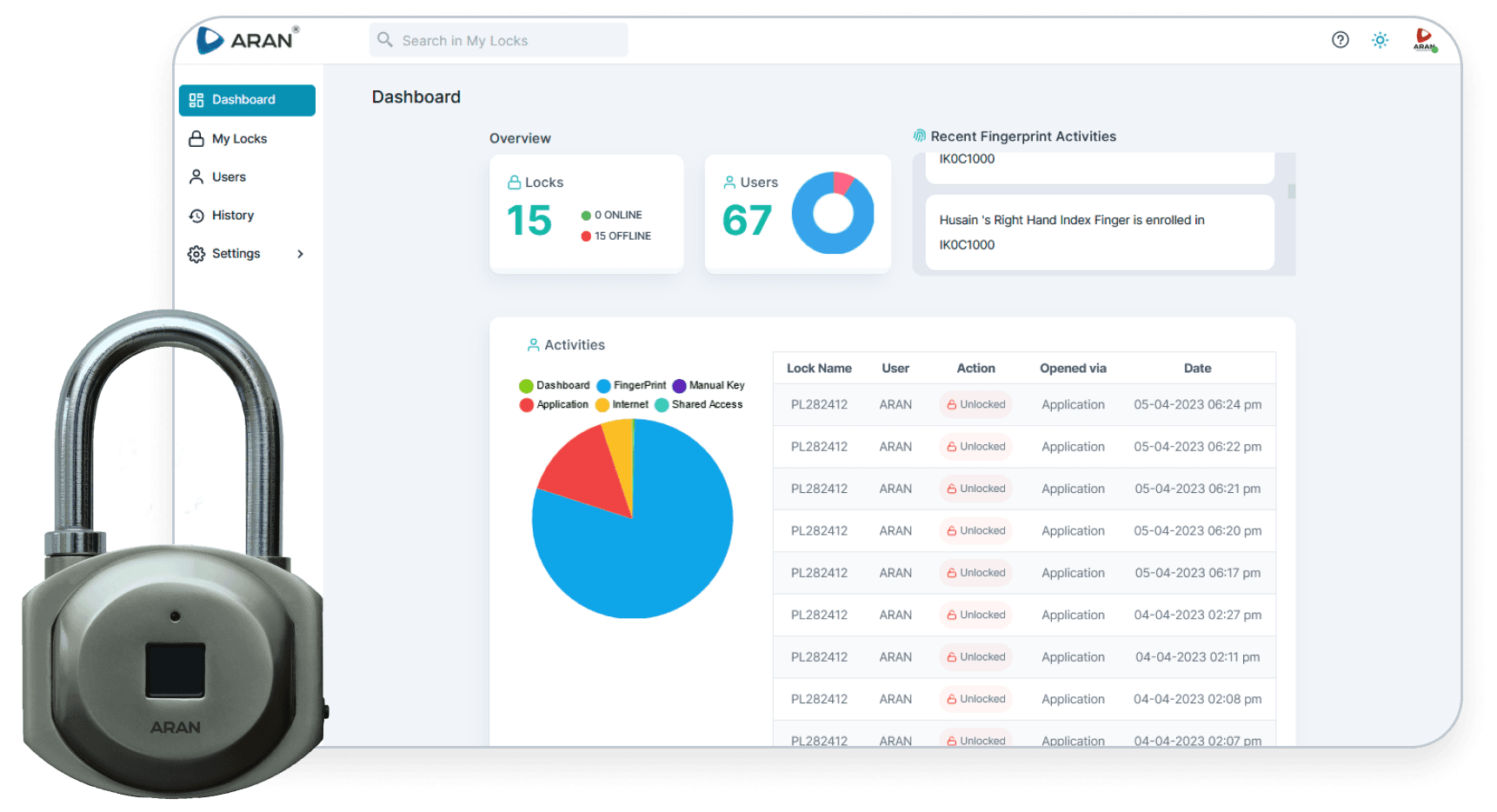The height and width of the screenshot is (812, 1497).
Task: Open the Settings menu item
Action: point(247,254)
